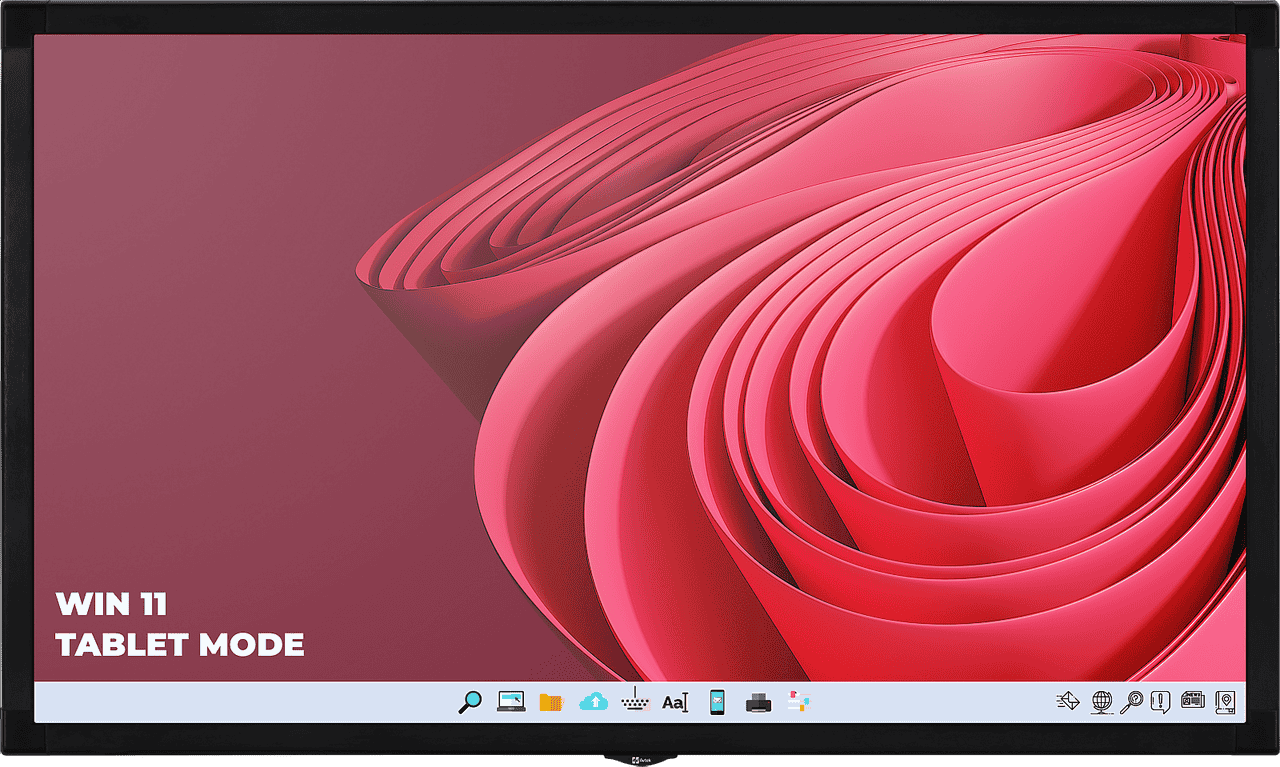Open the keyboard icon in taskbar
The width and height of the screenshot is (1280, 767).
[x=634, y=702]
